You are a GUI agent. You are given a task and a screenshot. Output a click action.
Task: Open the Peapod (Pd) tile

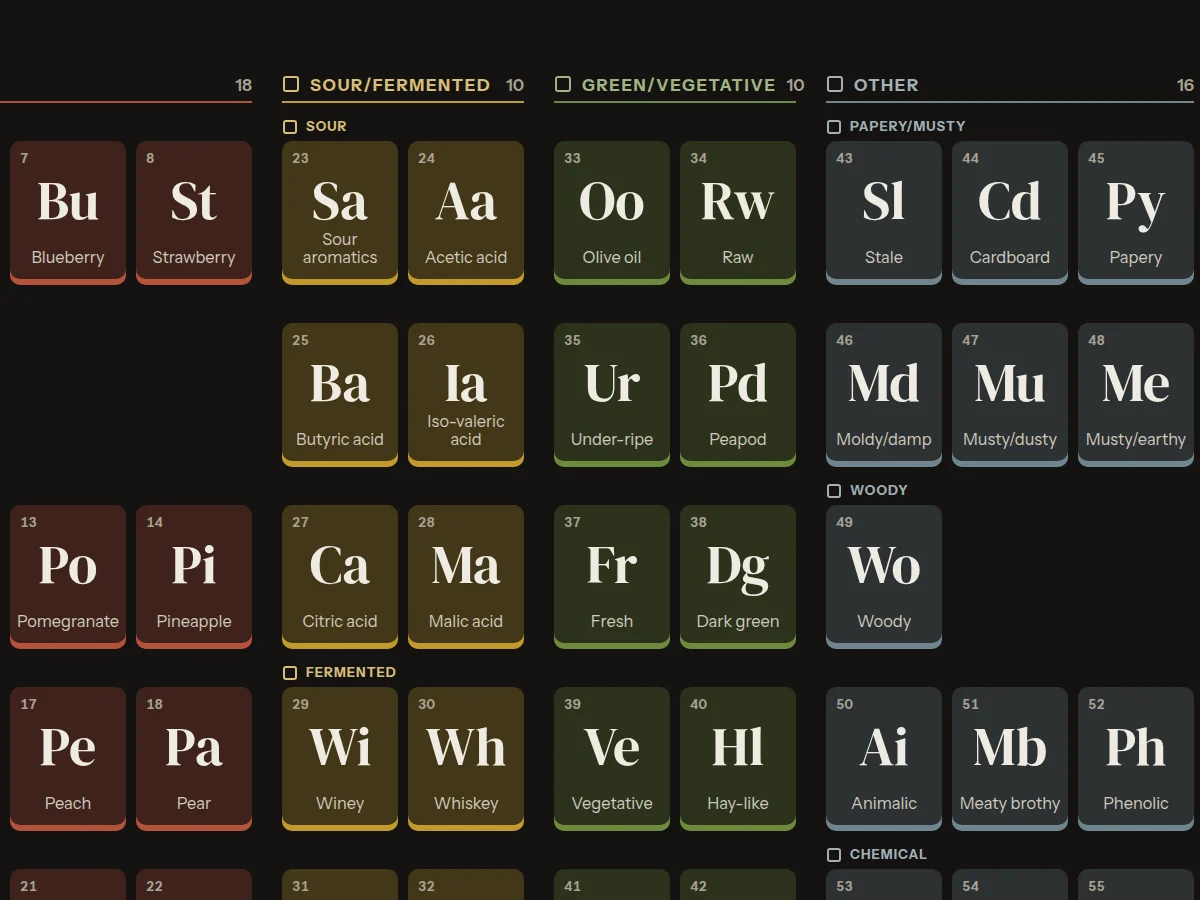click(738, 395)
